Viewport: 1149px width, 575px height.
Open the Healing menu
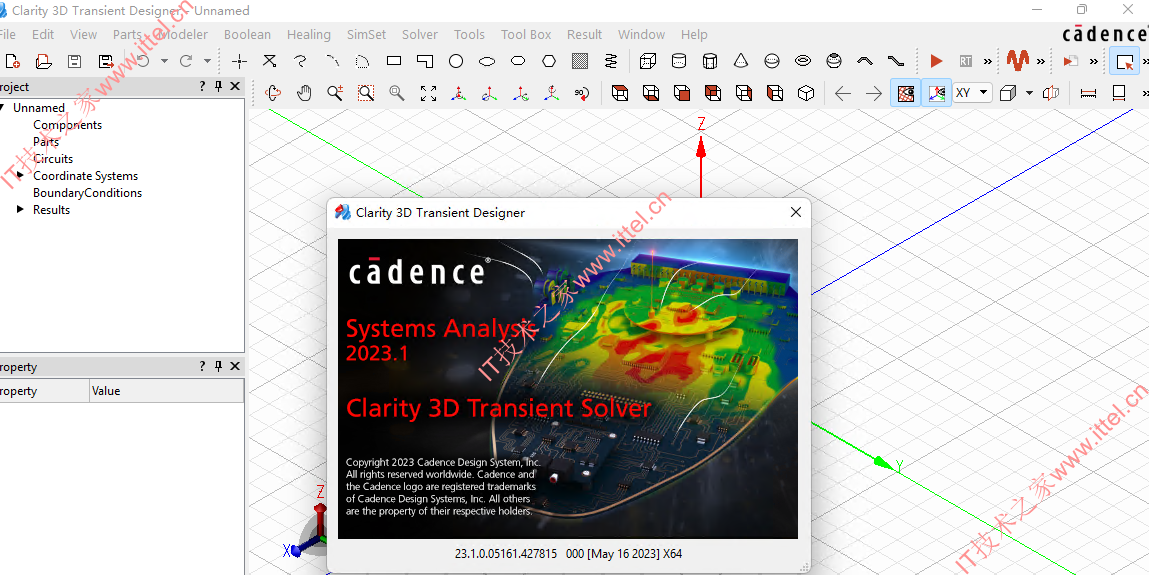(309, 34)
